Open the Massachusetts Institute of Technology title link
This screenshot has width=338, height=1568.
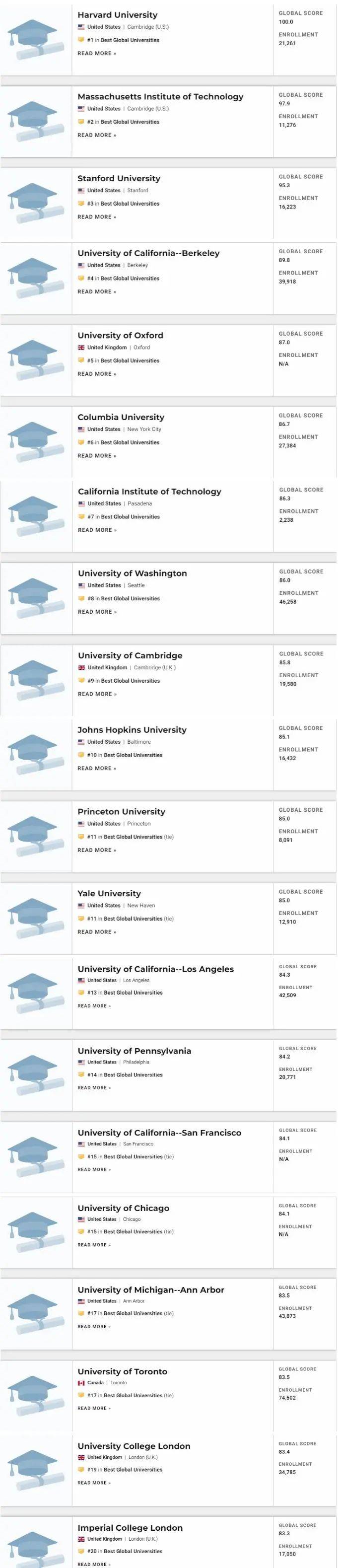click(x=160, y=97)
